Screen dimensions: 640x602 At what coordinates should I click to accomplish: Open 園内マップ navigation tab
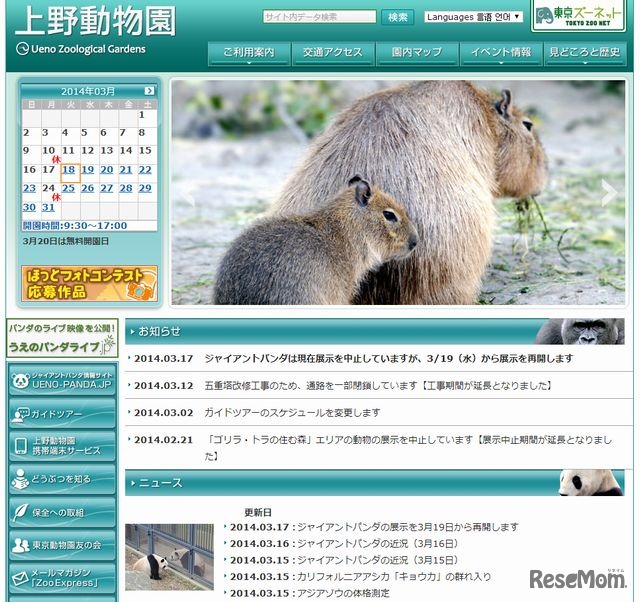pyautogui.click(x=417, y=53)
